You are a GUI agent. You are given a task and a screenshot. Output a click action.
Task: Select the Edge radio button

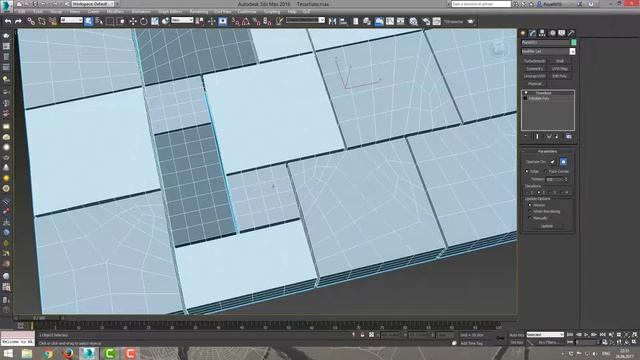coord(527,171)
